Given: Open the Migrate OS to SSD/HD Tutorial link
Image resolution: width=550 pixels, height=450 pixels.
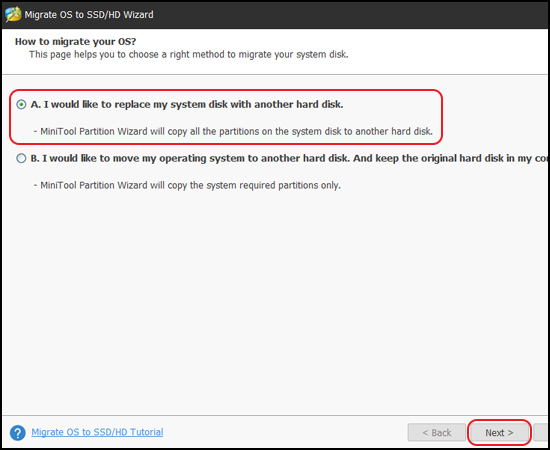Looking at the screenshot, I should click(97, 432).
